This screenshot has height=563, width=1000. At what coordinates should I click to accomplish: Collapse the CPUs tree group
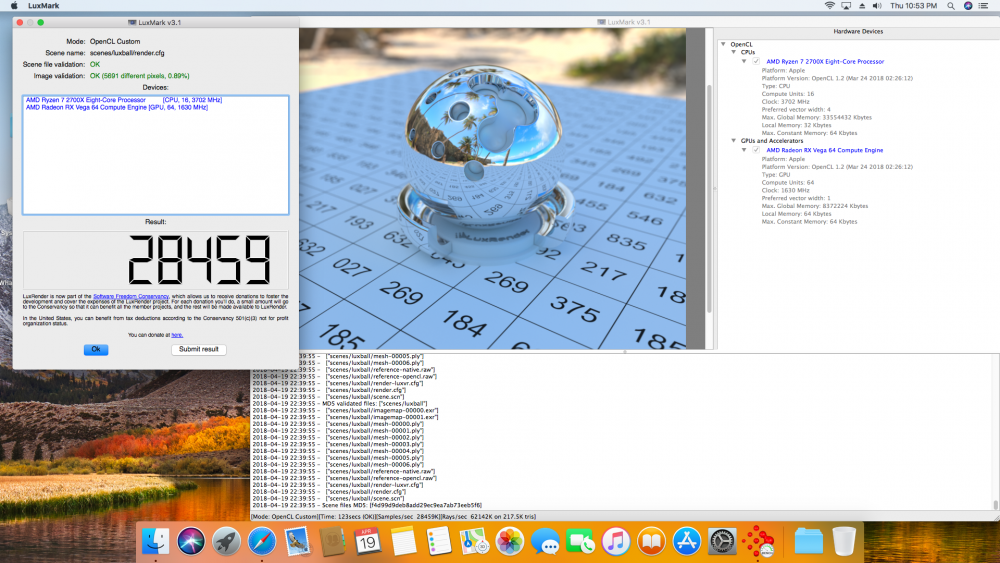(x=733, y=52)
